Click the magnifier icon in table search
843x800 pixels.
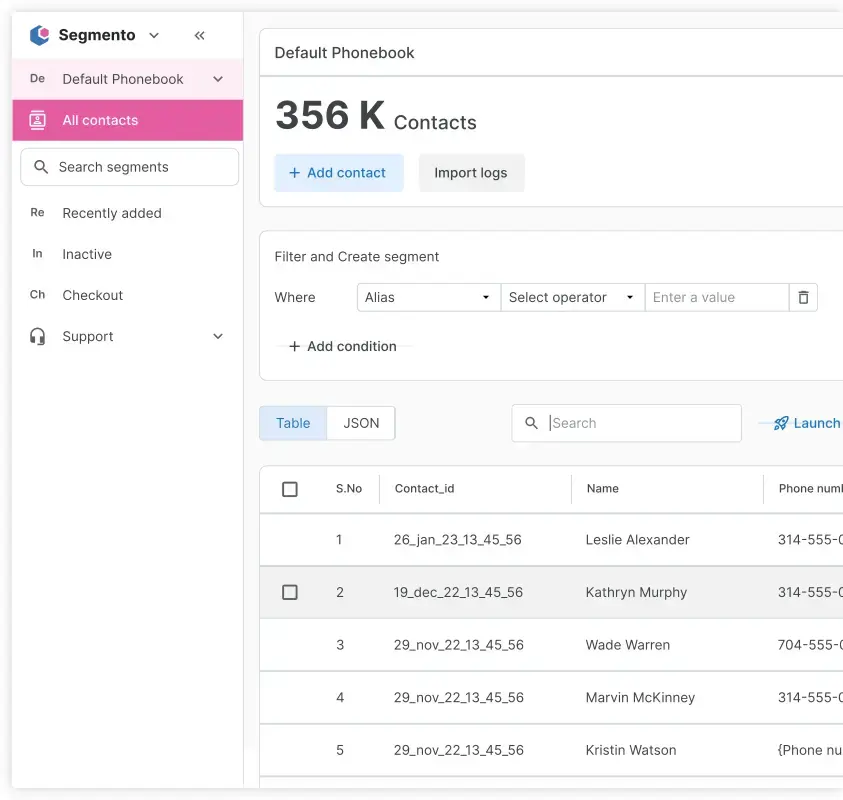click(532, 423)
